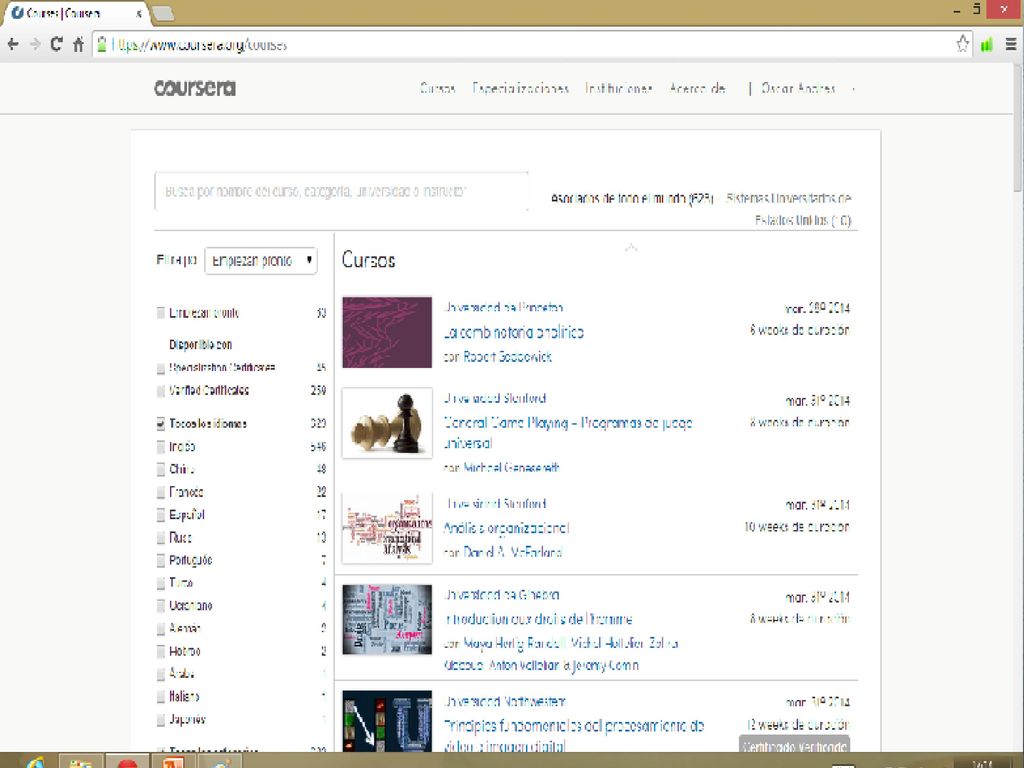Enable the Ruso language filter

click(x=161, y=538)
